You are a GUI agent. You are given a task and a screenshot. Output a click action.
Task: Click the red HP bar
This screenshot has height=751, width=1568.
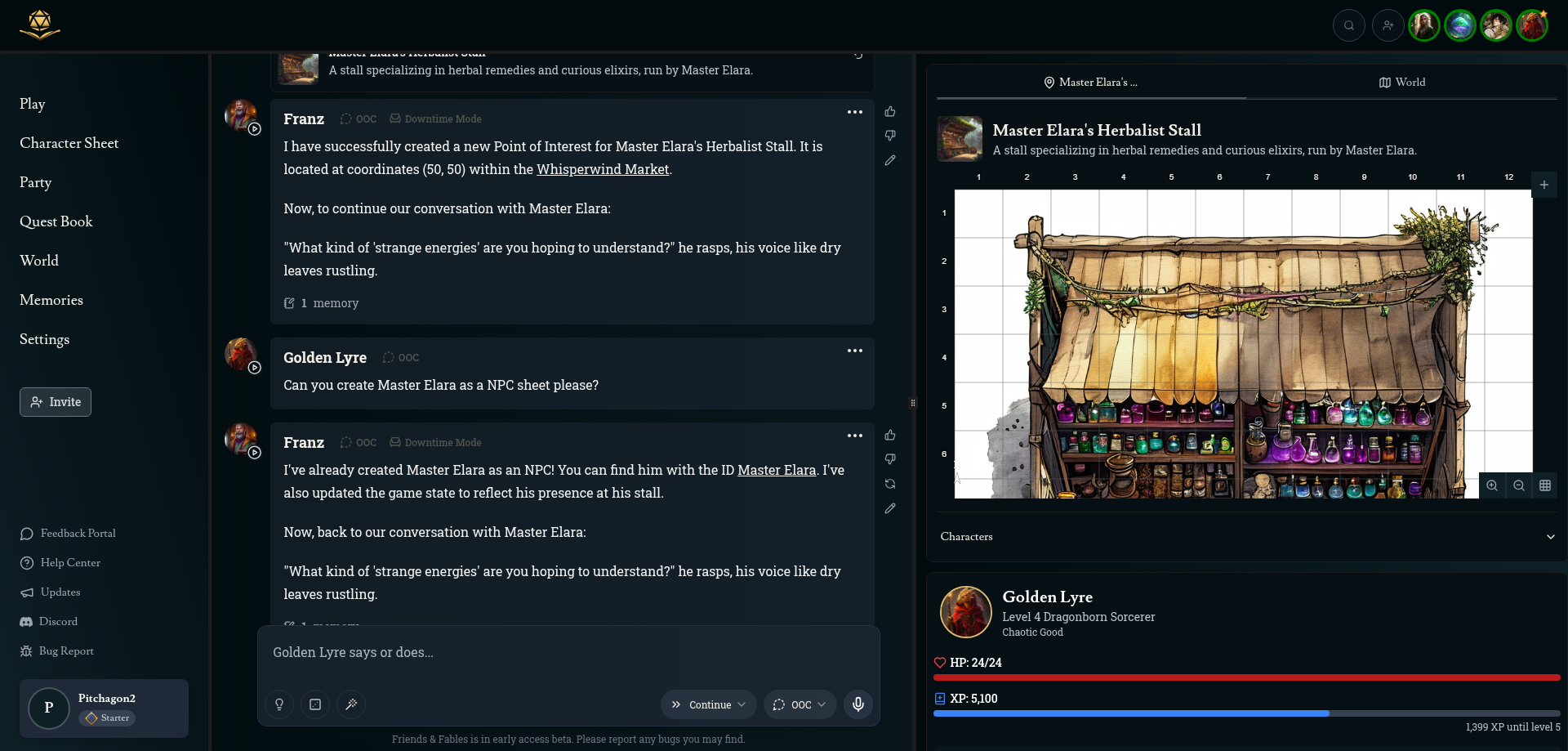pyautogui.click(x=1246, y=677)
